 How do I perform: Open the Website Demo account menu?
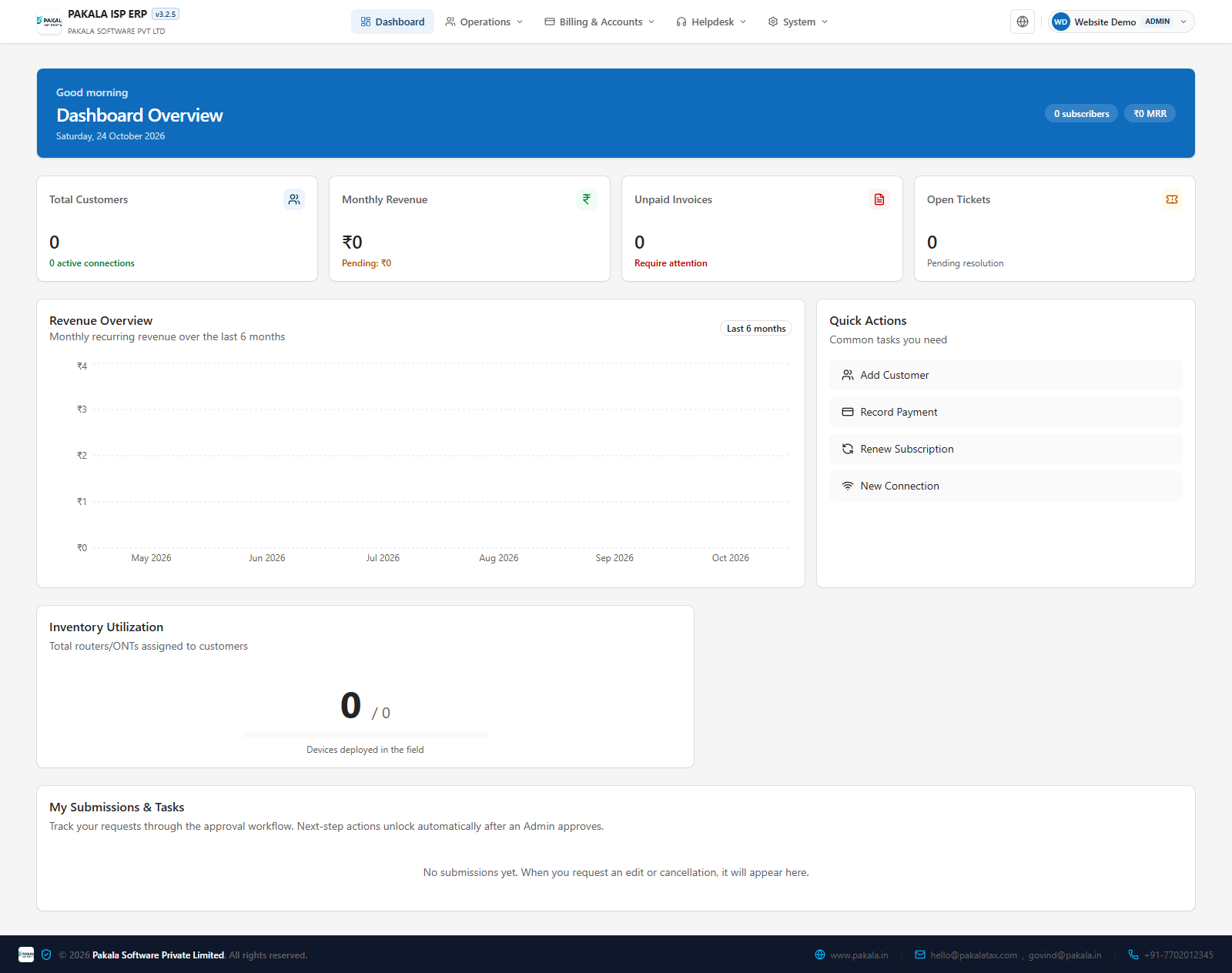(1122, 22)
